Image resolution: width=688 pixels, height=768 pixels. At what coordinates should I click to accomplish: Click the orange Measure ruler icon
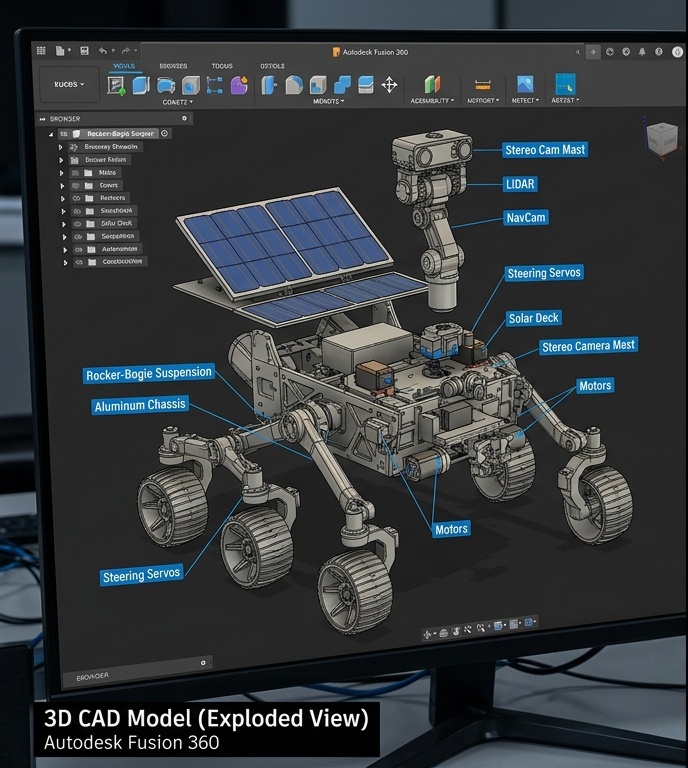coord(483,86)
